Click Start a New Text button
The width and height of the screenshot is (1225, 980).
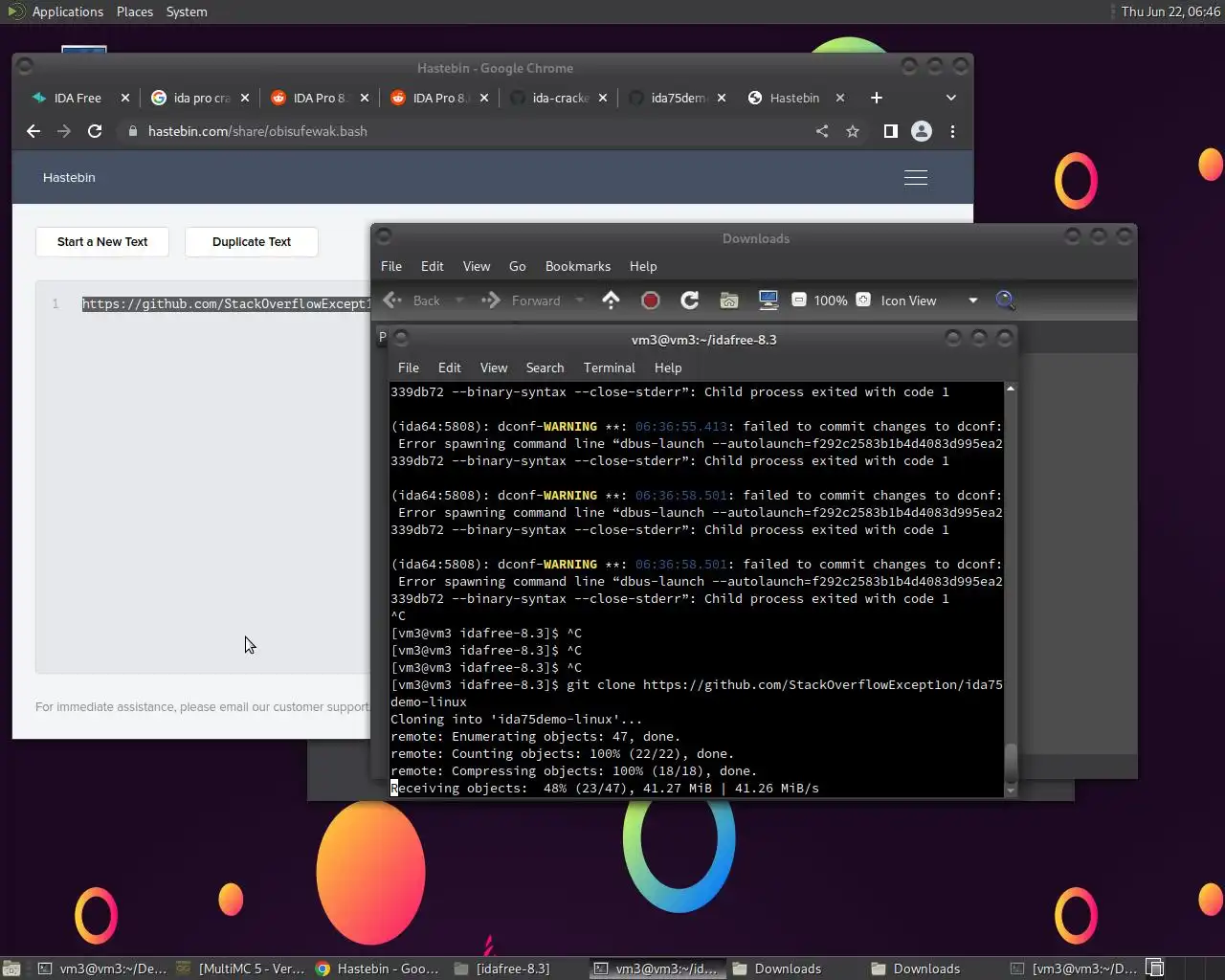(x=102, y=242)
